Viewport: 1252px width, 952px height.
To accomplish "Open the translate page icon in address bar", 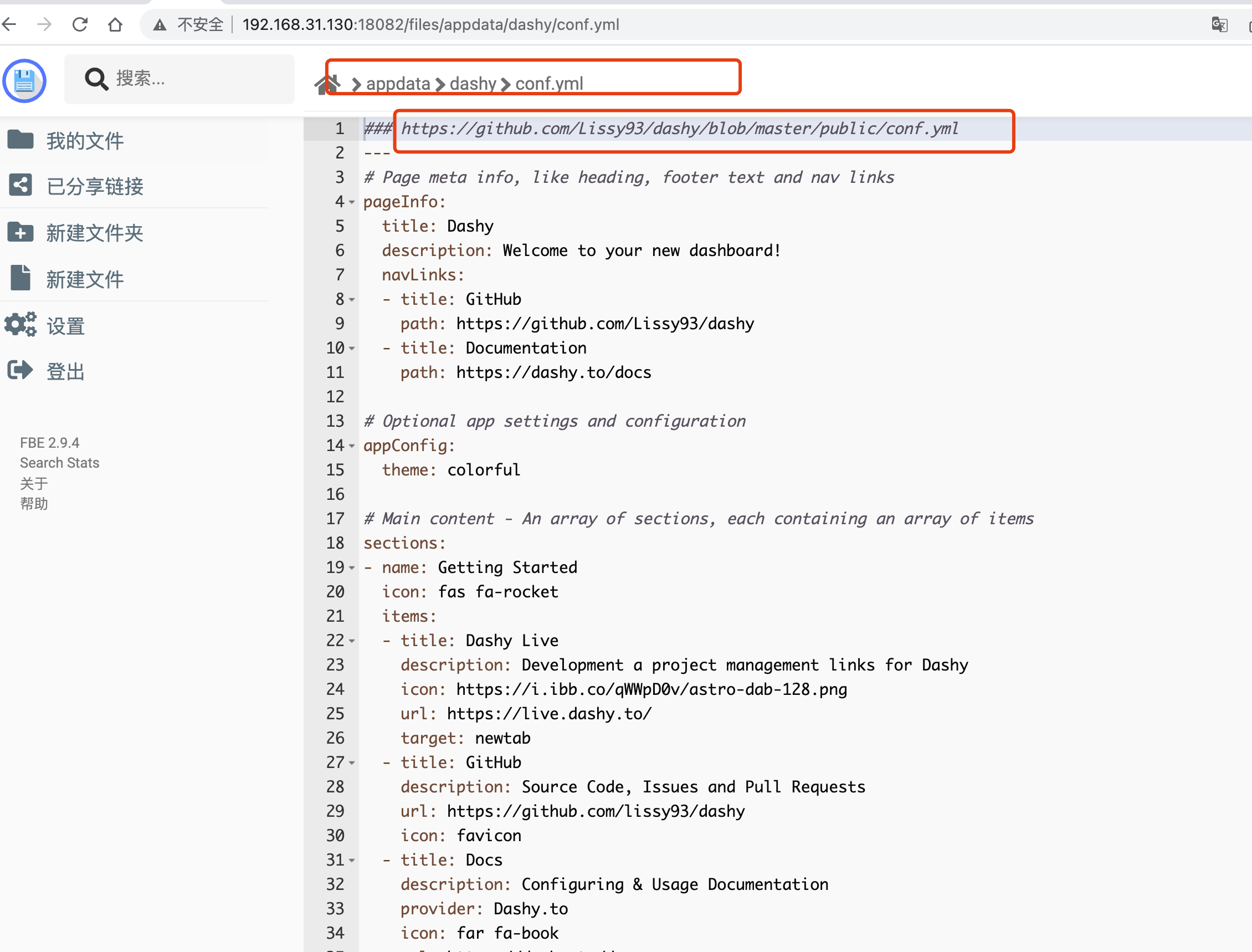I will click(x=1219, y=24).
